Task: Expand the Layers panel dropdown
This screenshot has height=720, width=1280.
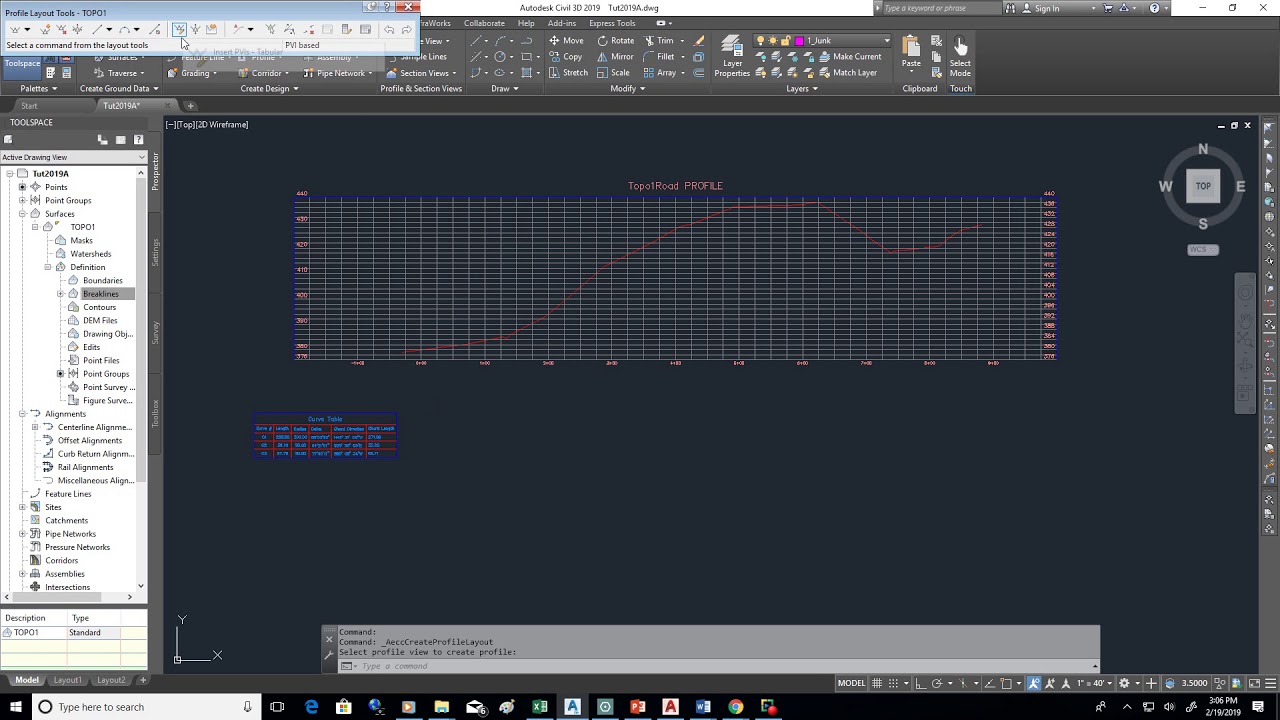Action: click(x=802, y=88)
